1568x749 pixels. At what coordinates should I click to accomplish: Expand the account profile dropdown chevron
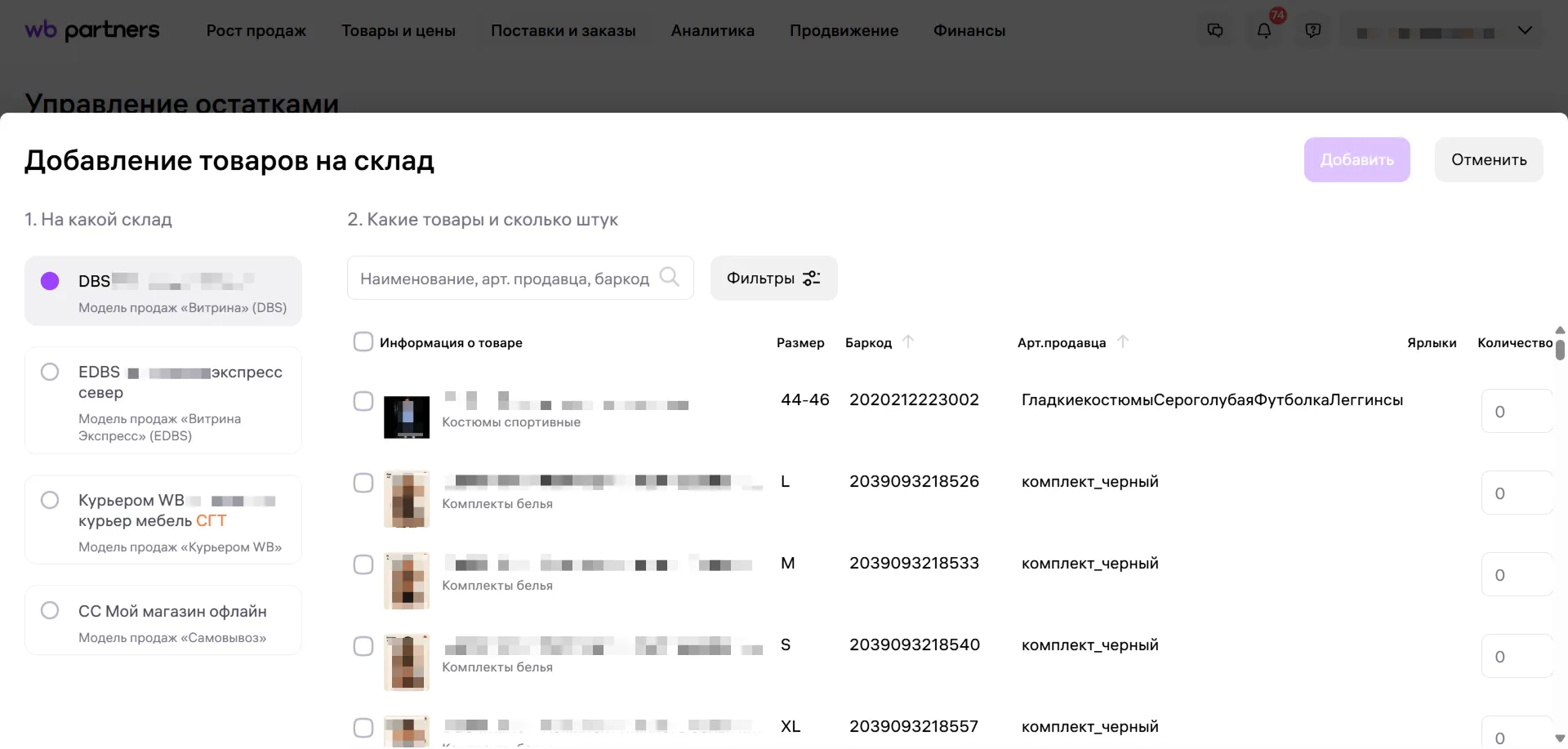point(1524,31)
